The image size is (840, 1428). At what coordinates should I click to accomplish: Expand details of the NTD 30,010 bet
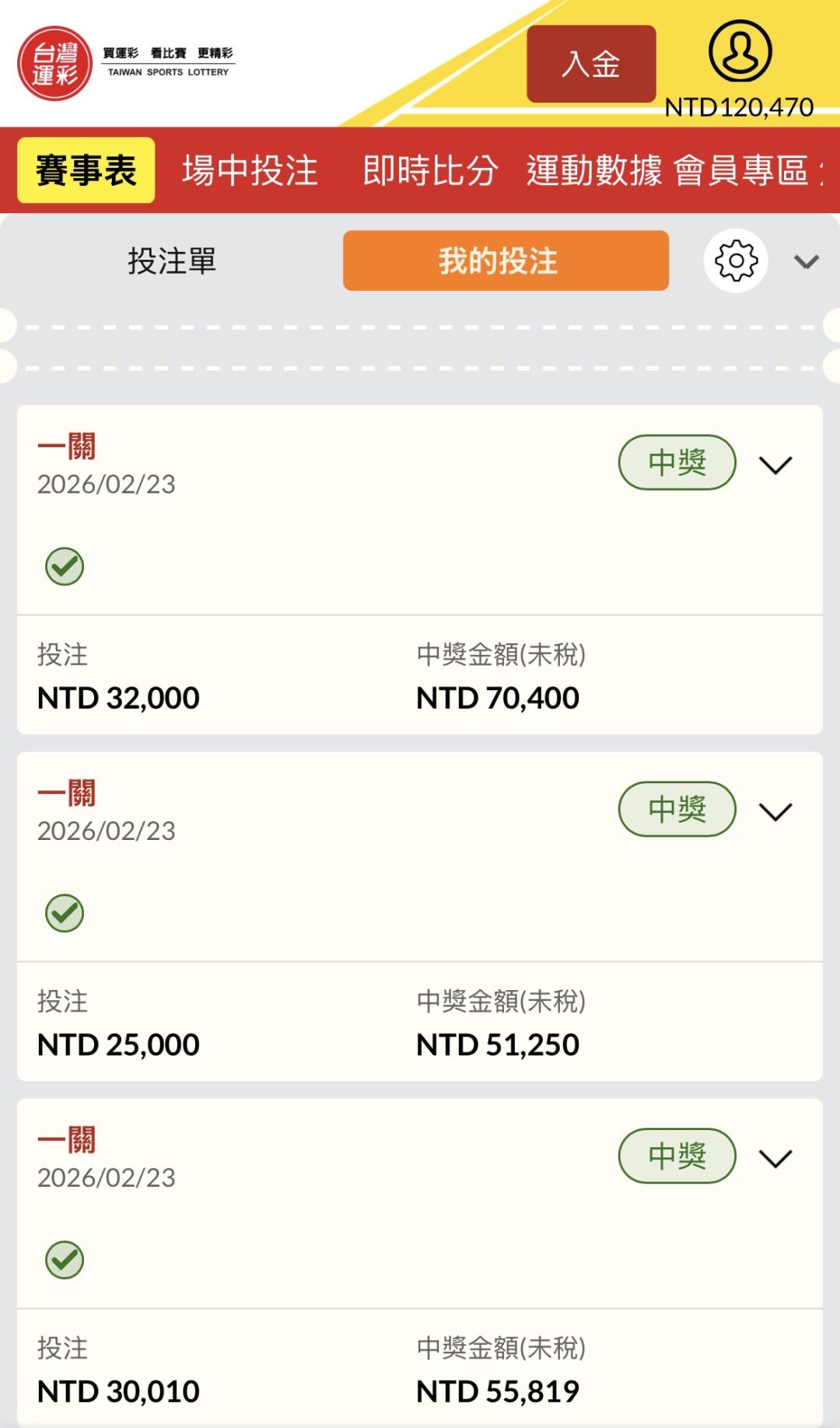coord(775,1159)
